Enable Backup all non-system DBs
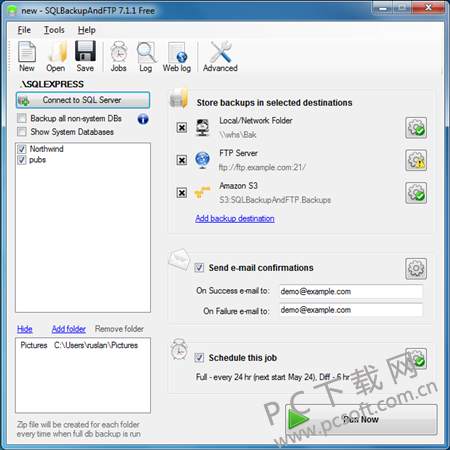The height and width of the screenshot is (450, 450). (x=22, y=118)
